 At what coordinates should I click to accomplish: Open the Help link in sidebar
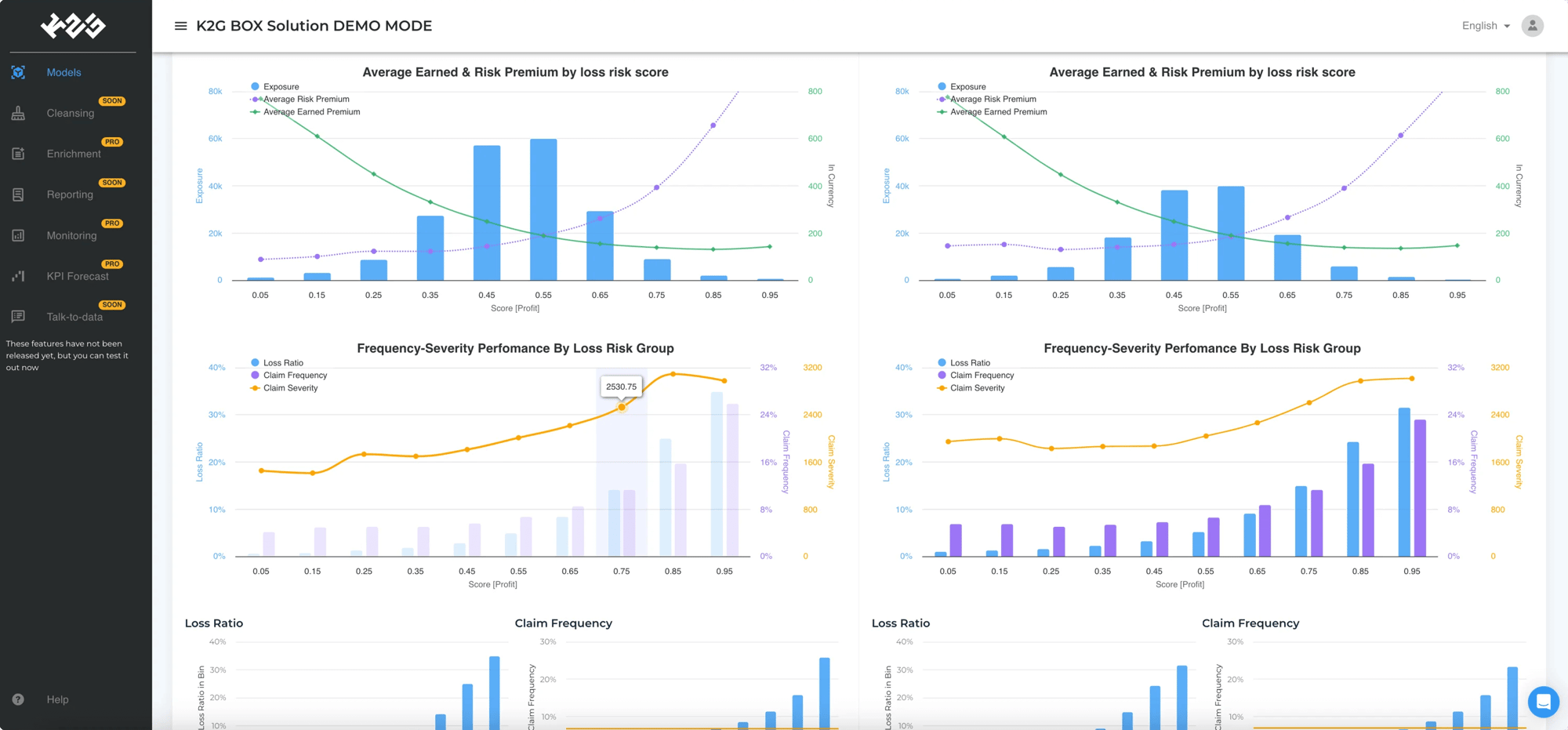57,699
